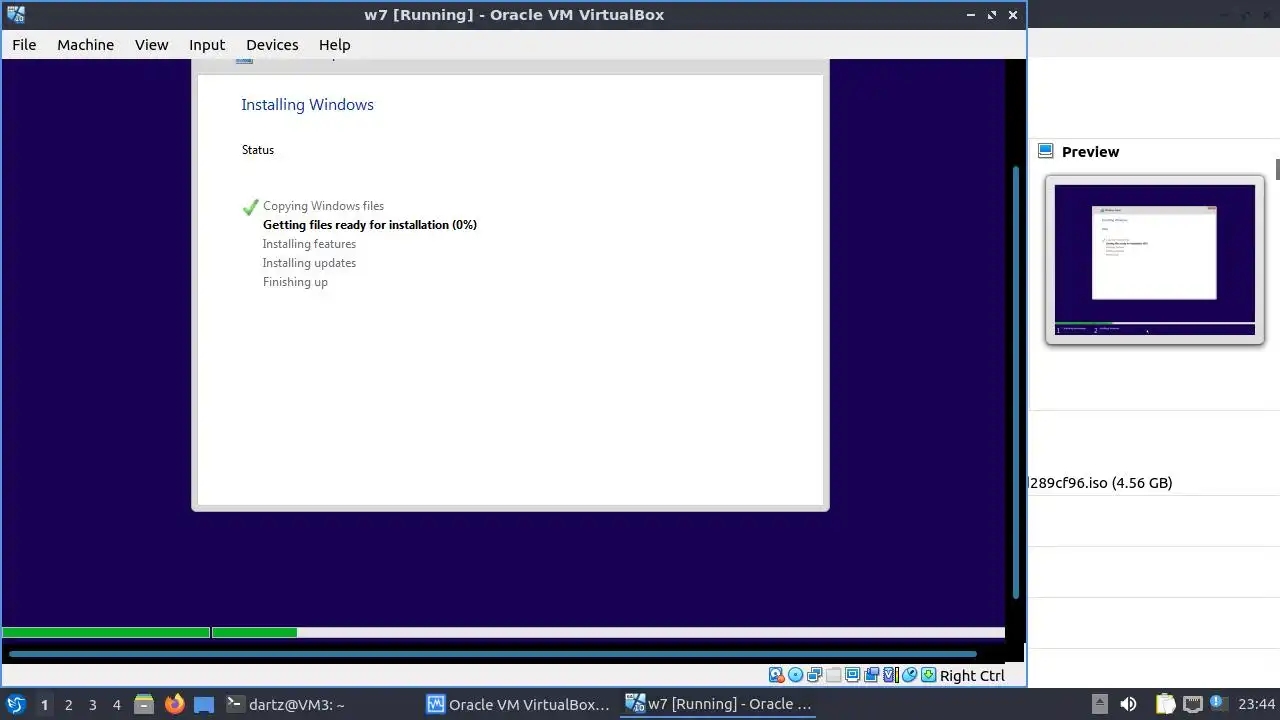Click the Preview section header in Manager

pos(1090,152)
